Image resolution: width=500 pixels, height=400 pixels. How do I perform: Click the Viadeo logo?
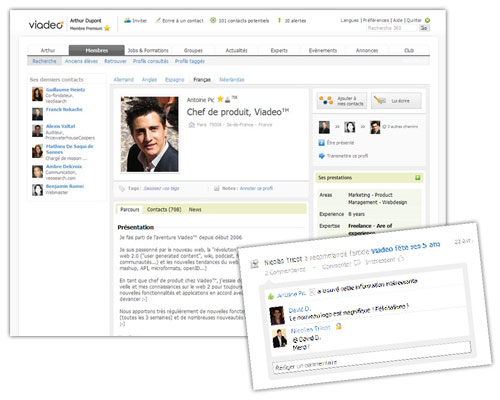pos(46,25)
